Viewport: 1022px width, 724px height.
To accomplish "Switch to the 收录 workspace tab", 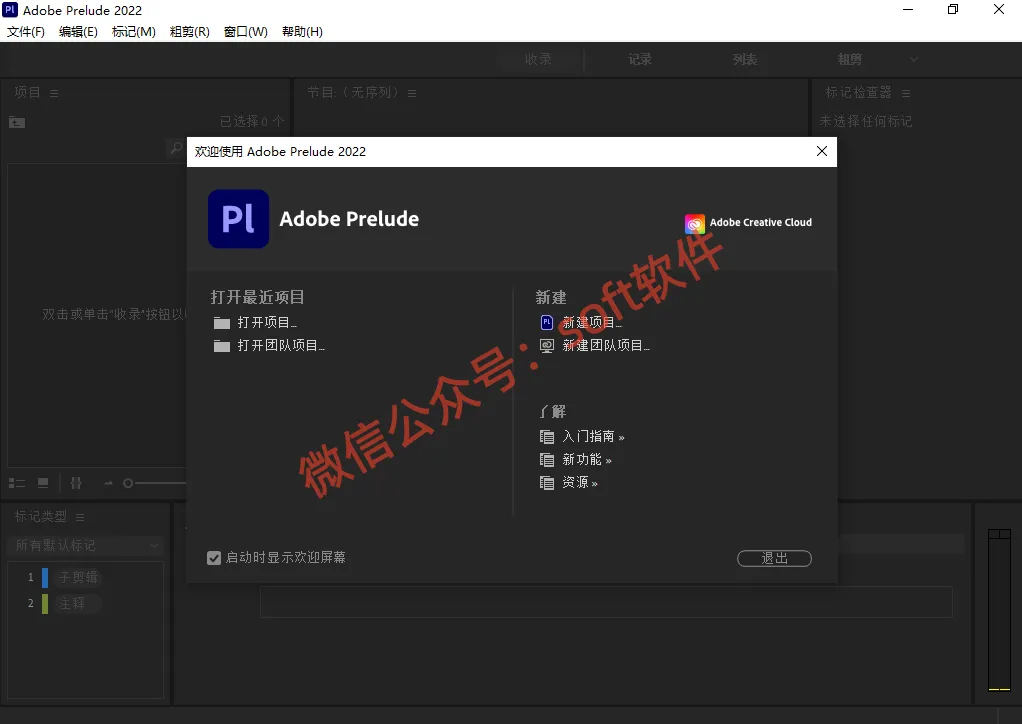I will point(538,59).
